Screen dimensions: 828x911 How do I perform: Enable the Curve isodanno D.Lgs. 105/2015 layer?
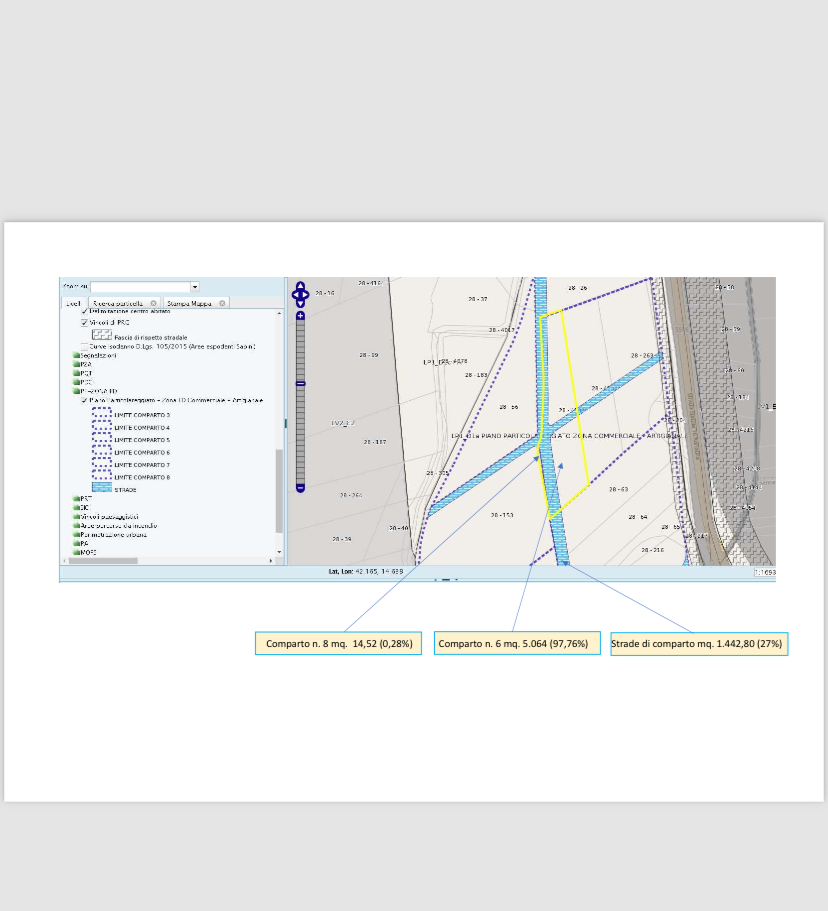coord(85,347)
